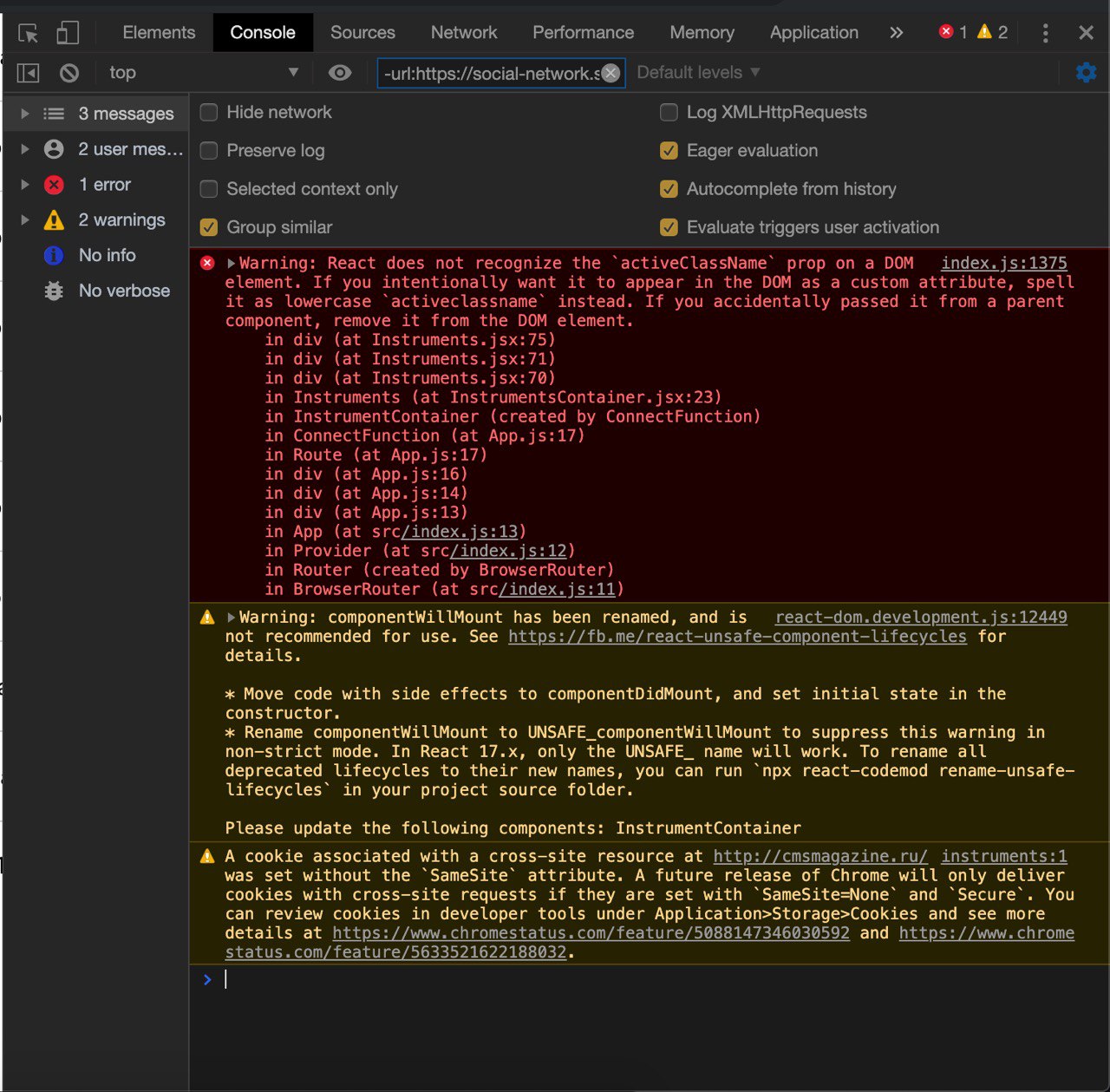Open console settings gear icon
Screen dimensions: 1110x1092
(1086, 73)
